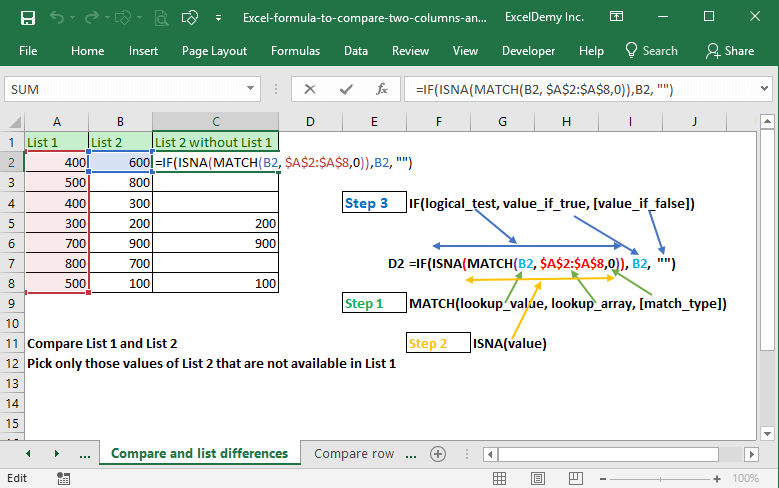Image resolution: width=779 pixels, height=488 pixels.
Task: Select row 5 header
Action: click(12, 224)
